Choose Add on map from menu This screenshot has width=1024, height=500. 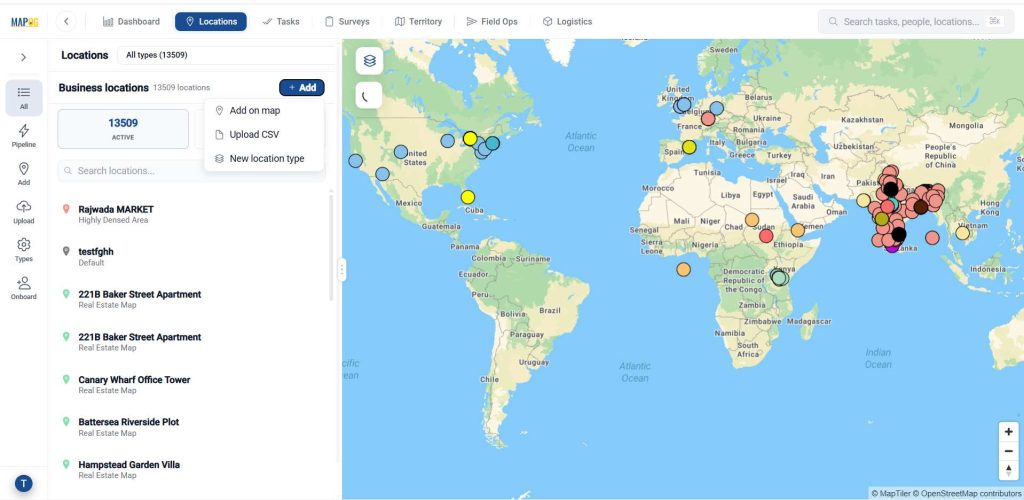[x=264, y=110]
